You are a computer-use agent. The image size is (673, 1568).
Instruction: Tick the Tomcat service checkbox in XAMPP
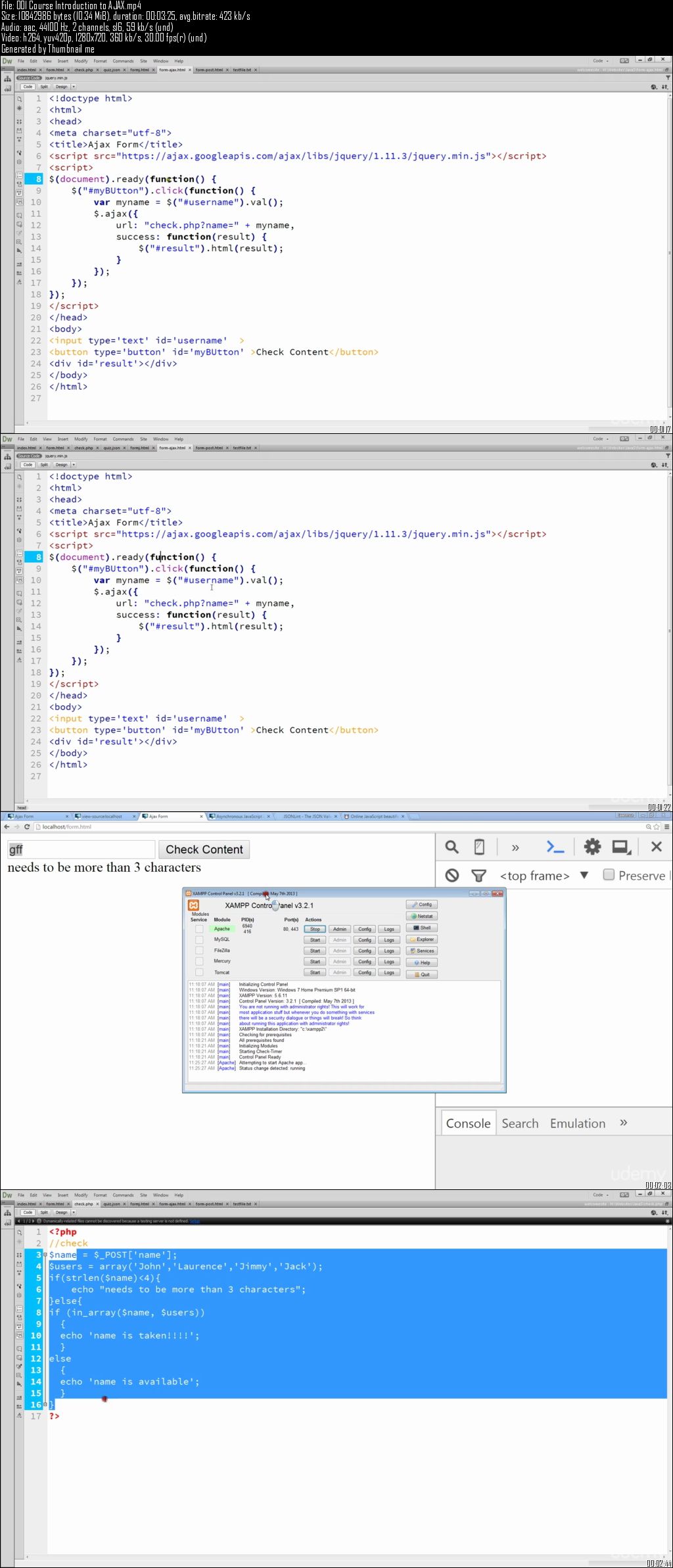199,972
